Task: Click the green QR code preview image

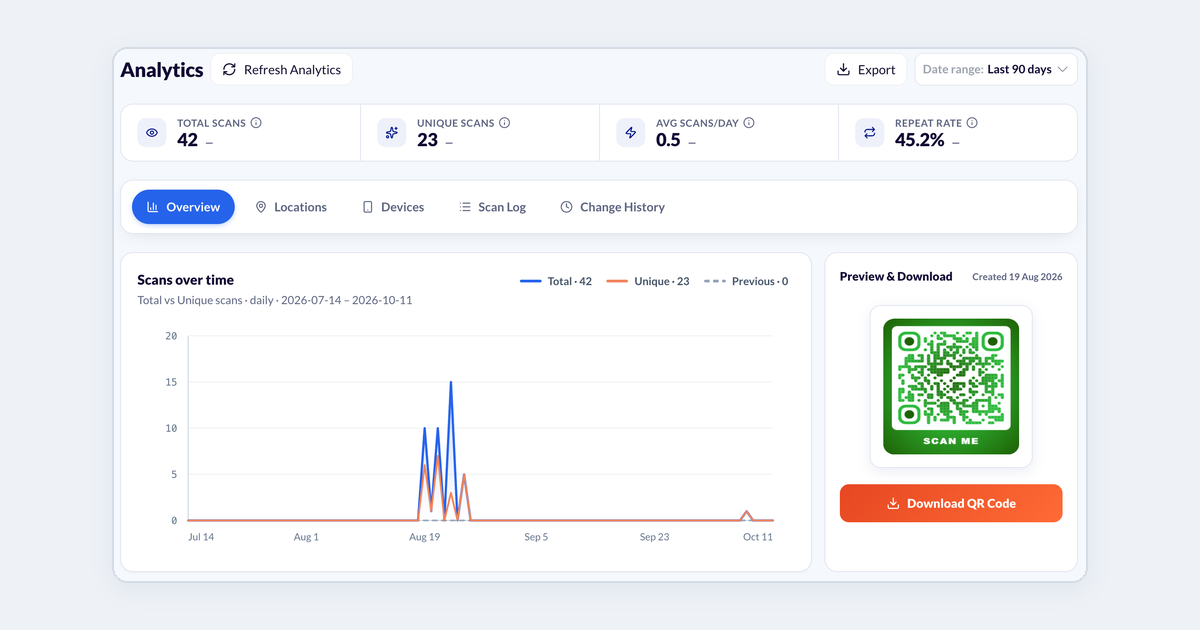Action: pyautogui.click(x=951, y=386)
